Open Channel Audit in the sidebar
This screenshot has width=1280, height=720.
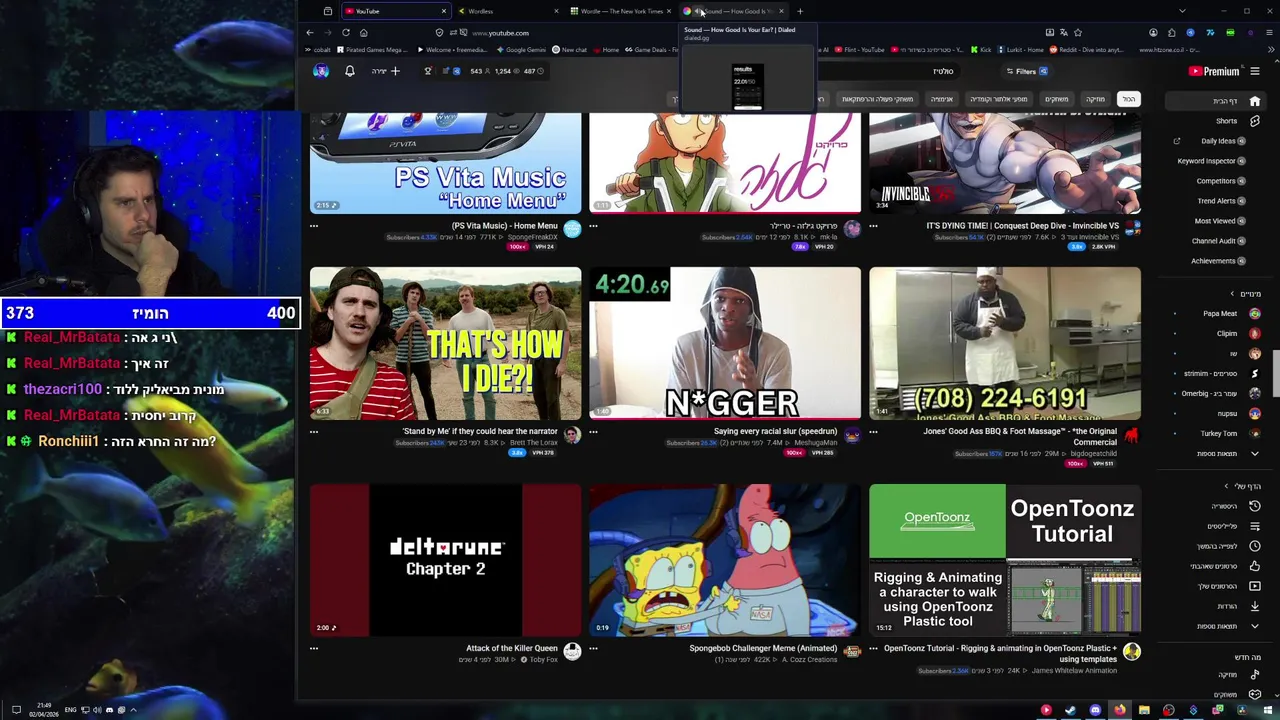tap(1218, 241)
